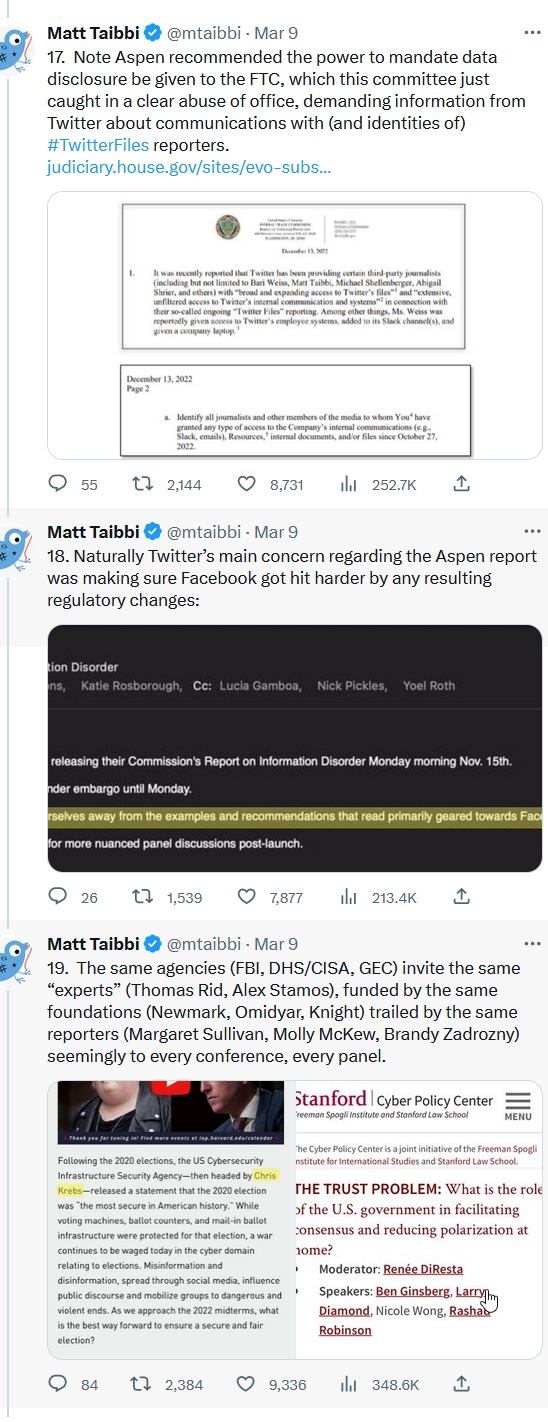Like tweet 19 with 9,336 likes
The image size is (548, 1422).
246,1384
